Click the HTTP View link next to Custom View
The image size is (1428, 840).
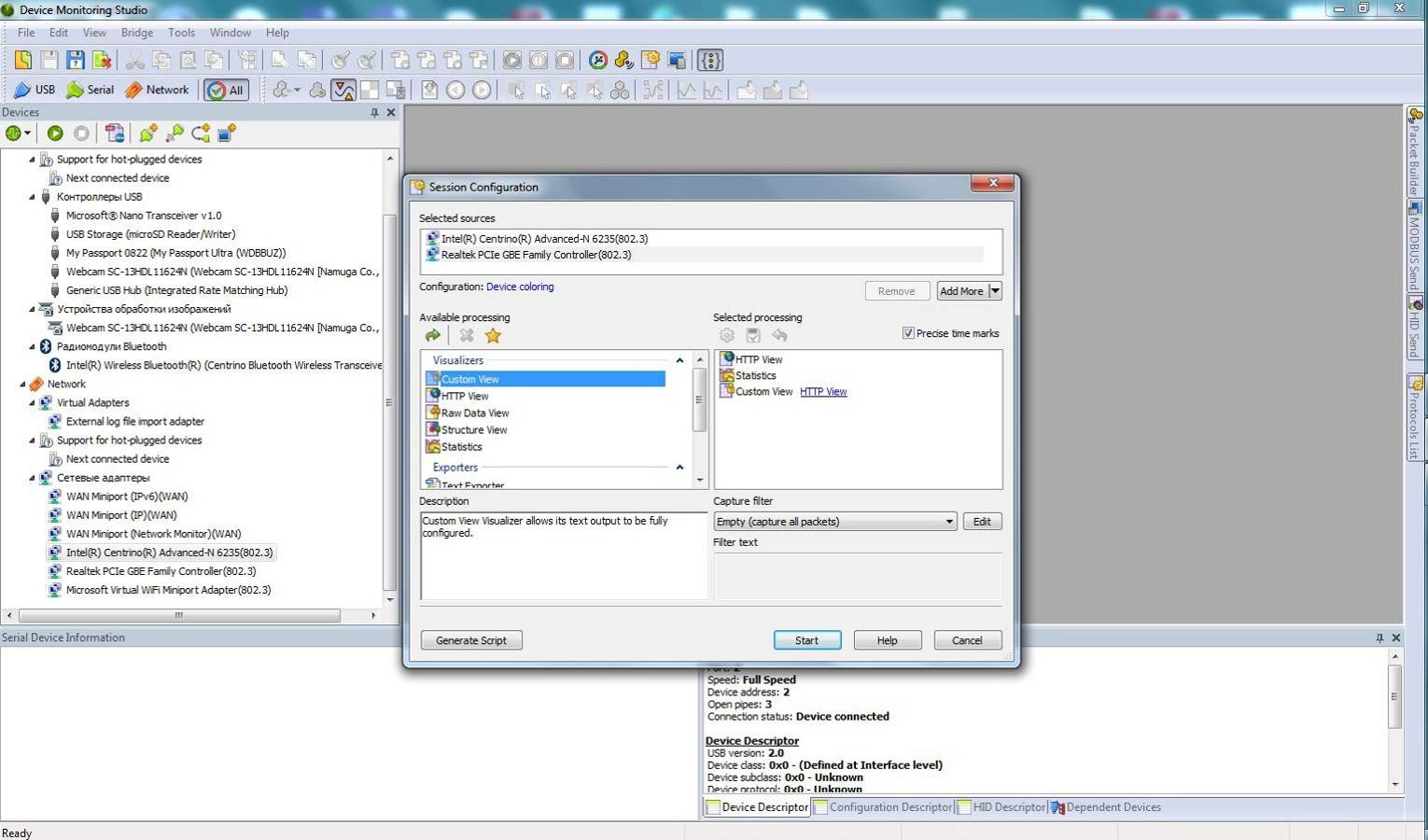(823, 392)
